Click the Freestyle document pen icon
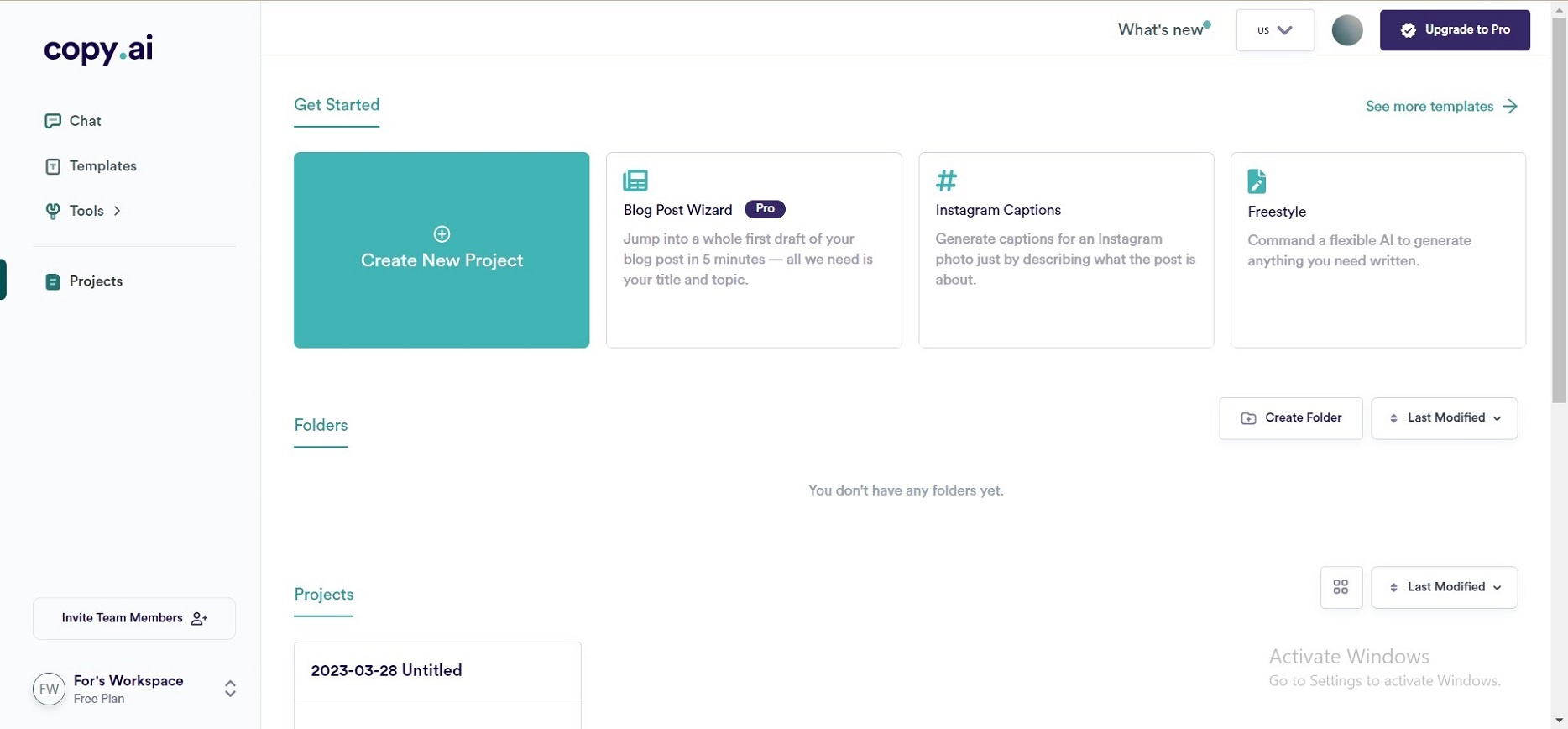Image resolution: width=1568 pixels, height=729 pixels. click(1257, 181)
